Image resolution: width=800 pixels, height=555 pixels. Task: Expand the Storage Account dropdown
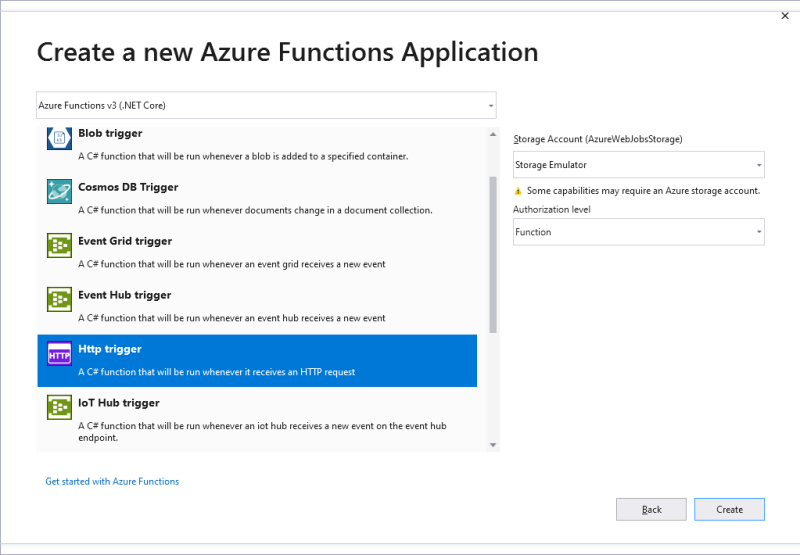pos(638,165)
